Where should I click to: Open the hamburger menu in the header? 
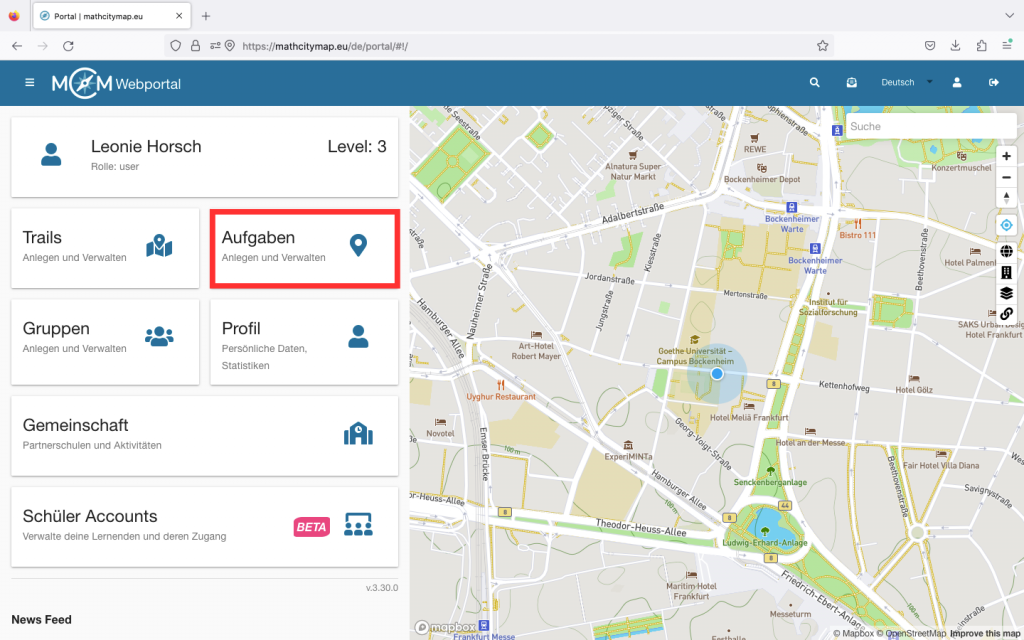point(30,83)
